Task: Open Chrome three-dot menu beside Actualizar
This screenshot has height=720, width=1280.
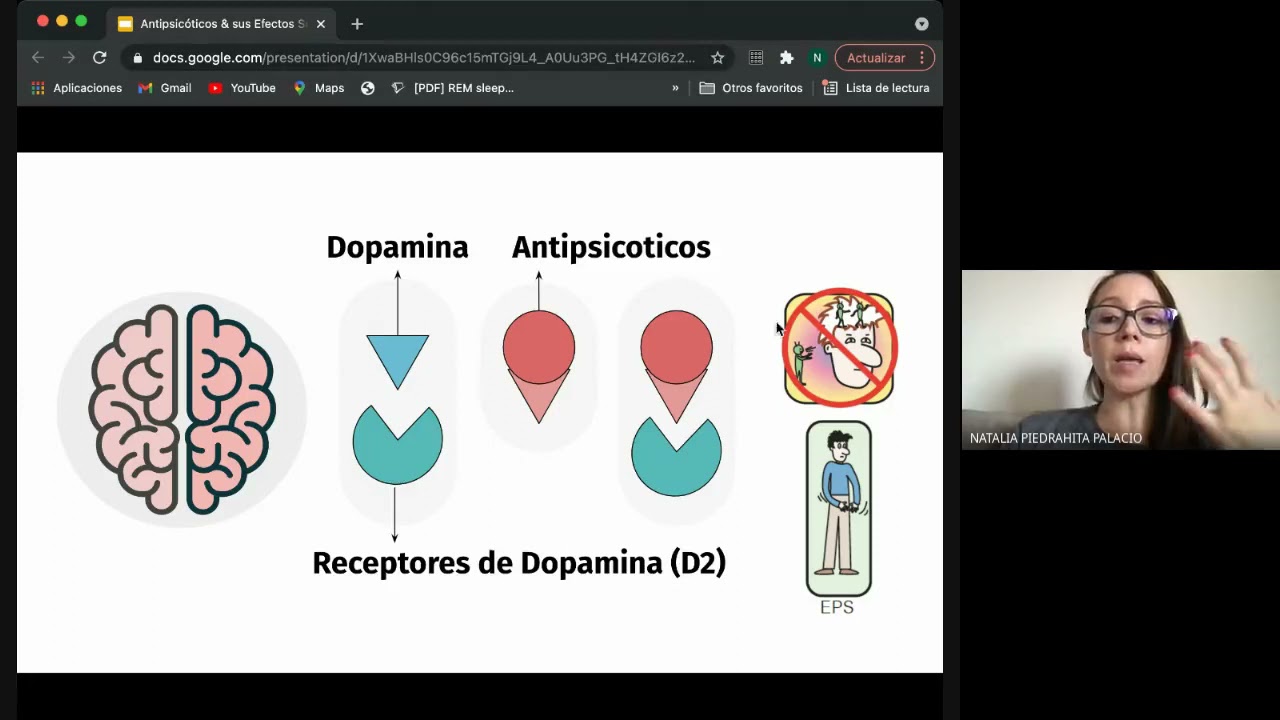Action: 922,58
